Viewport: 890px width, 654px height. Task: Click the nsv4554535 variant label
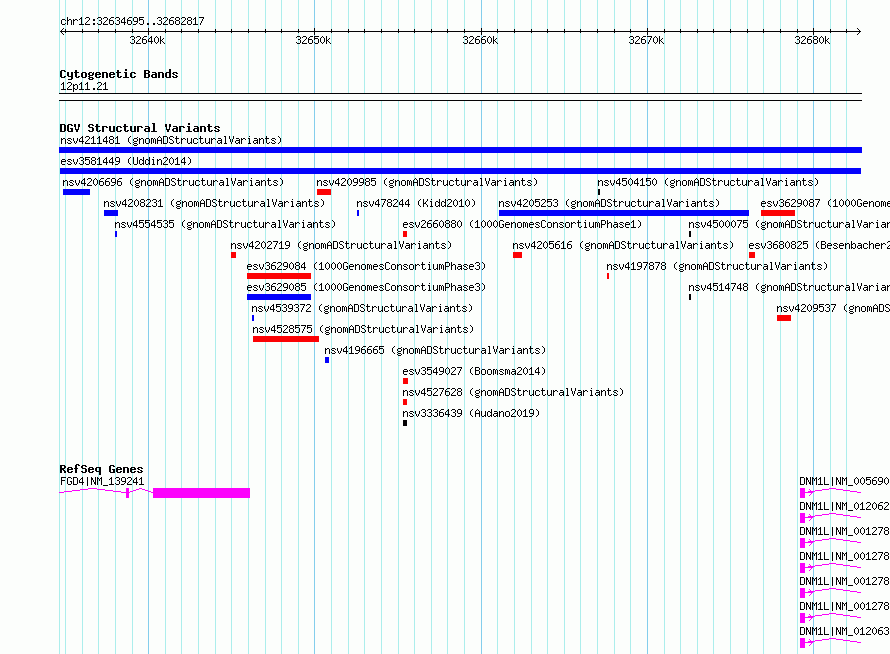click(x=225, y=224)
